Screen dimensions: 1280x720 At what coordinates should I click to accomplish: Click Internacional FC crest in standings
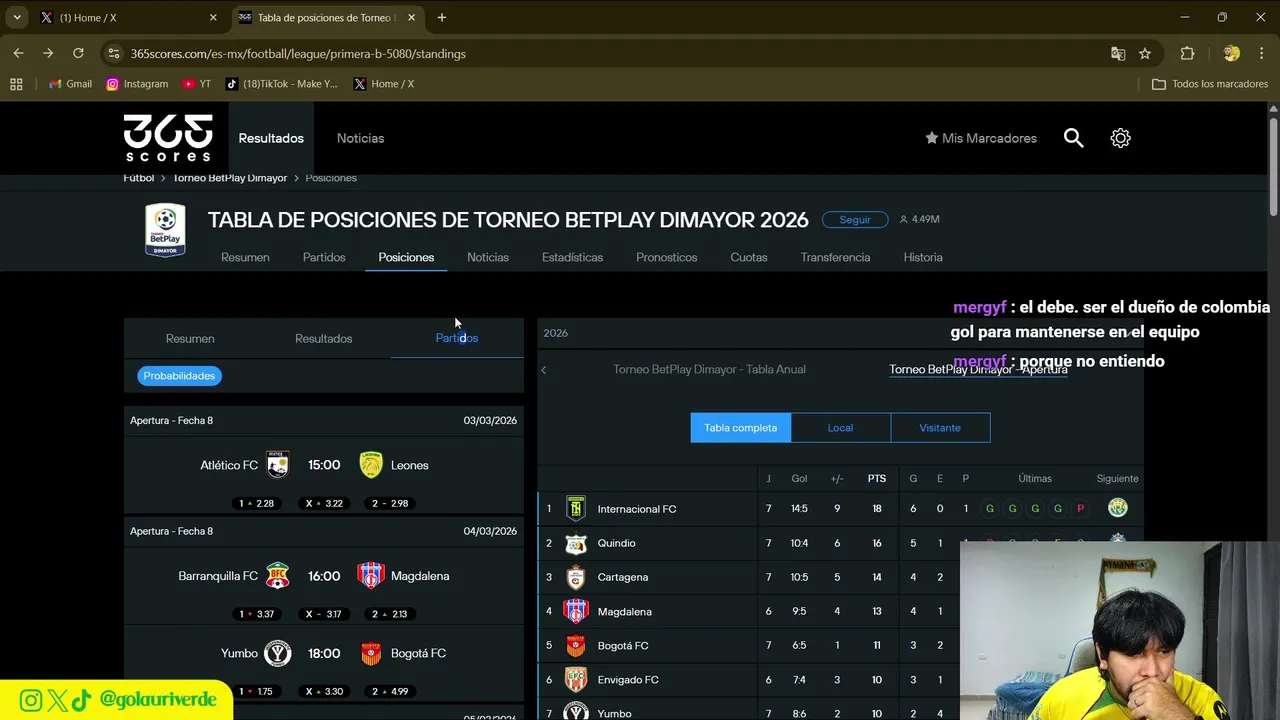(576, 509)
